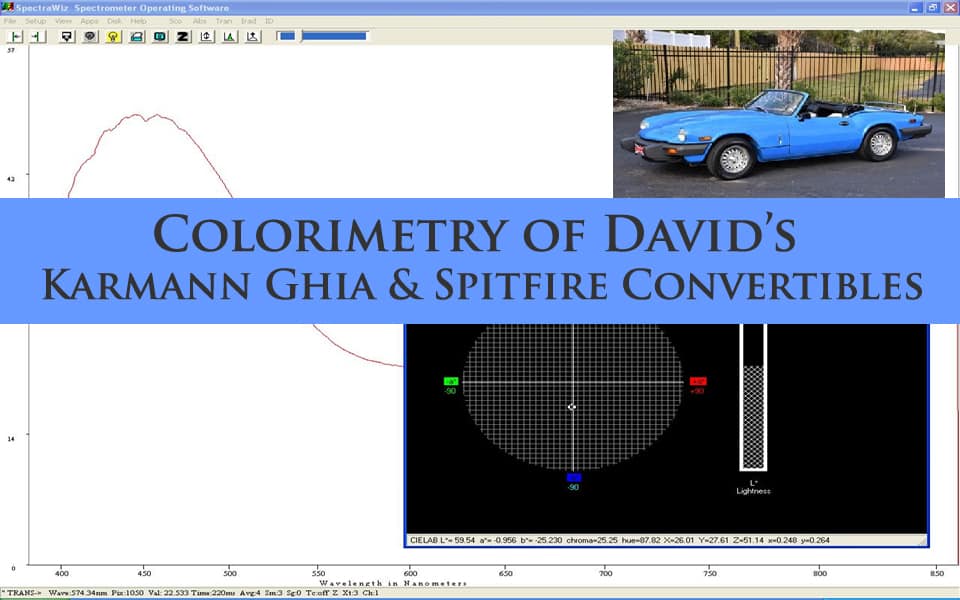Click the vertical autoscale arrow icon
Image resolution: width=960 pixels, height=600 pixels.
click(x=206, y=37)
